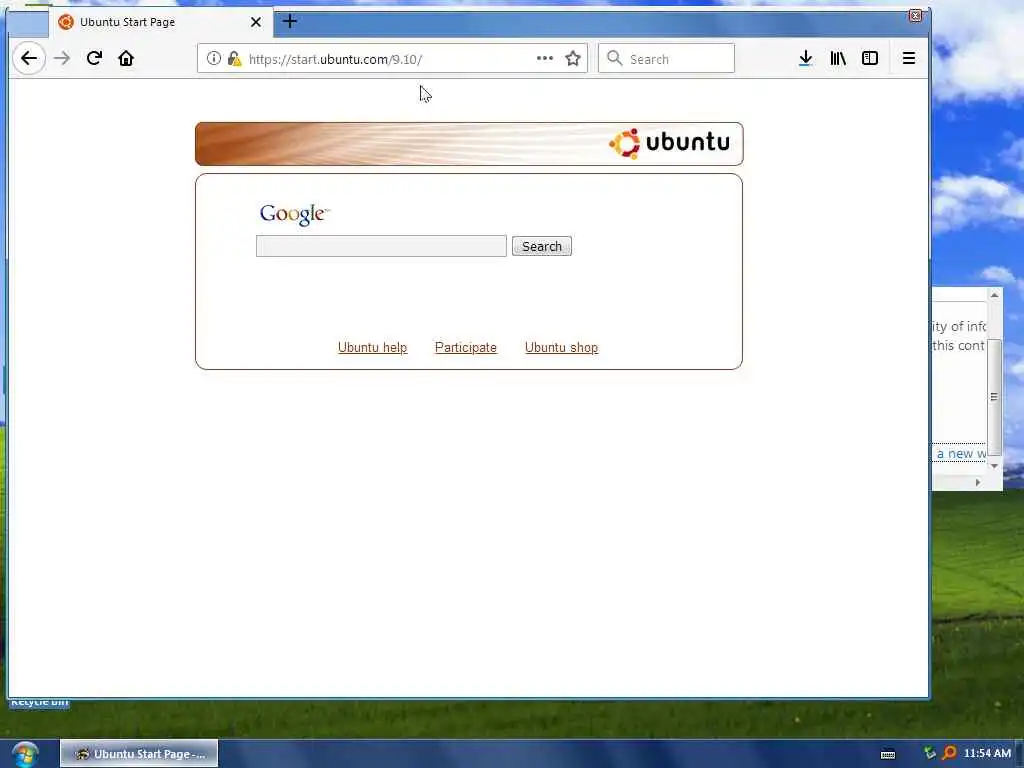Click the keyboard icon in system tray
This screenshot has height=768, width=1024.
(x=888, y=754)
